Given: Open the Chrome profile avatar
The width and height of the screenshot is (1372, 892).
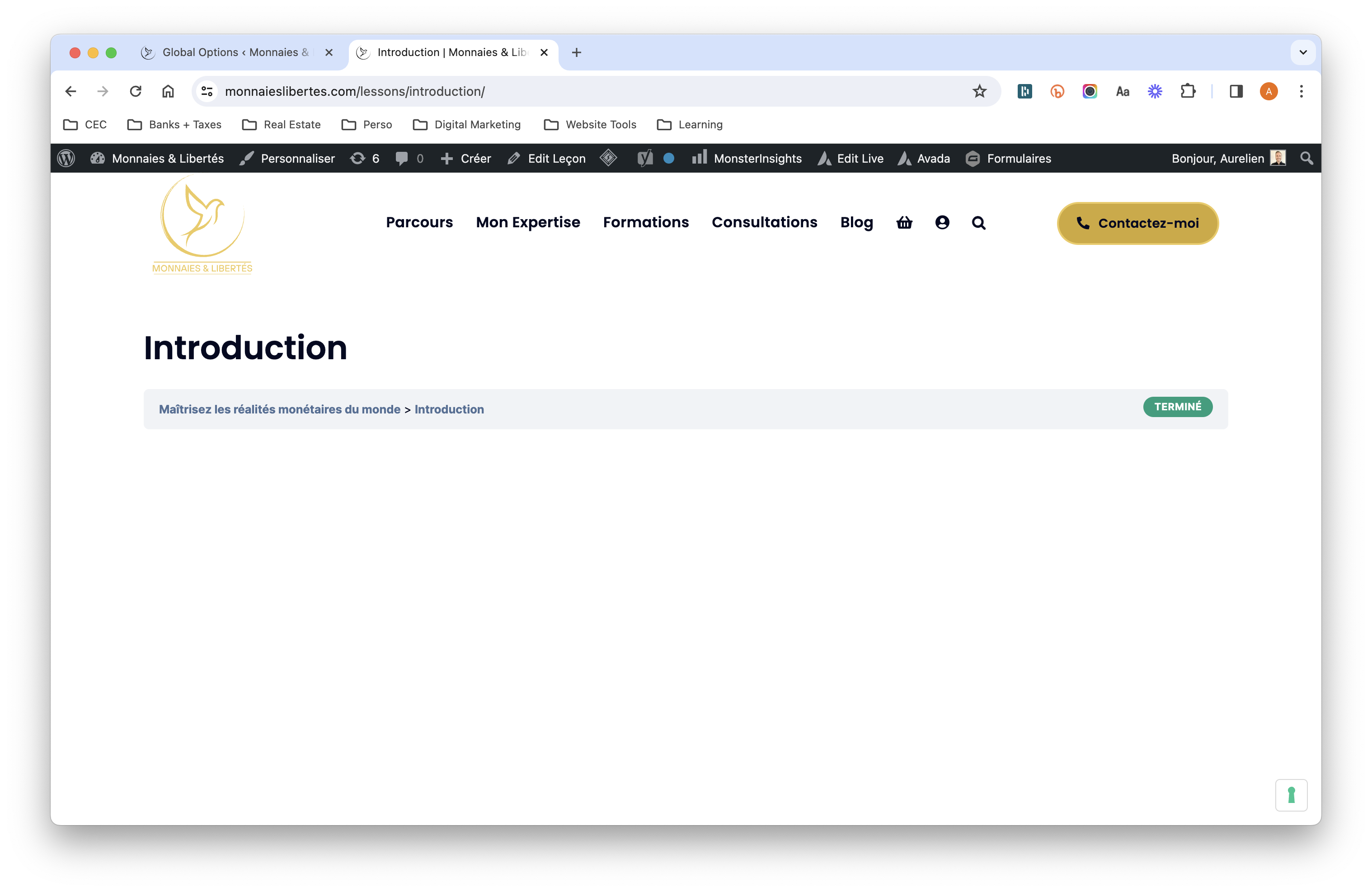Looking at the screenshot, I should pos(1269,91).
